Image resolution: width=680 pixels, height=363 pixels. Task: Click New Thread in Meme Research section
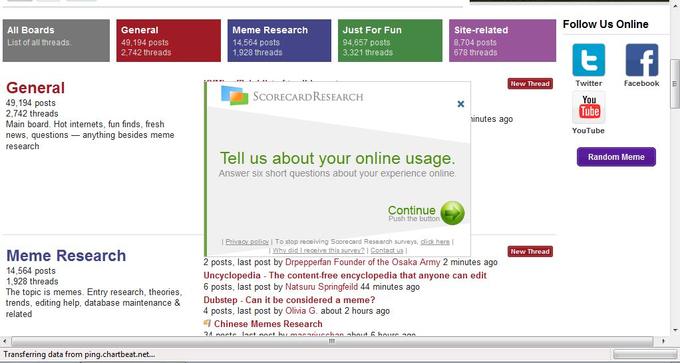tap(530, 252)
